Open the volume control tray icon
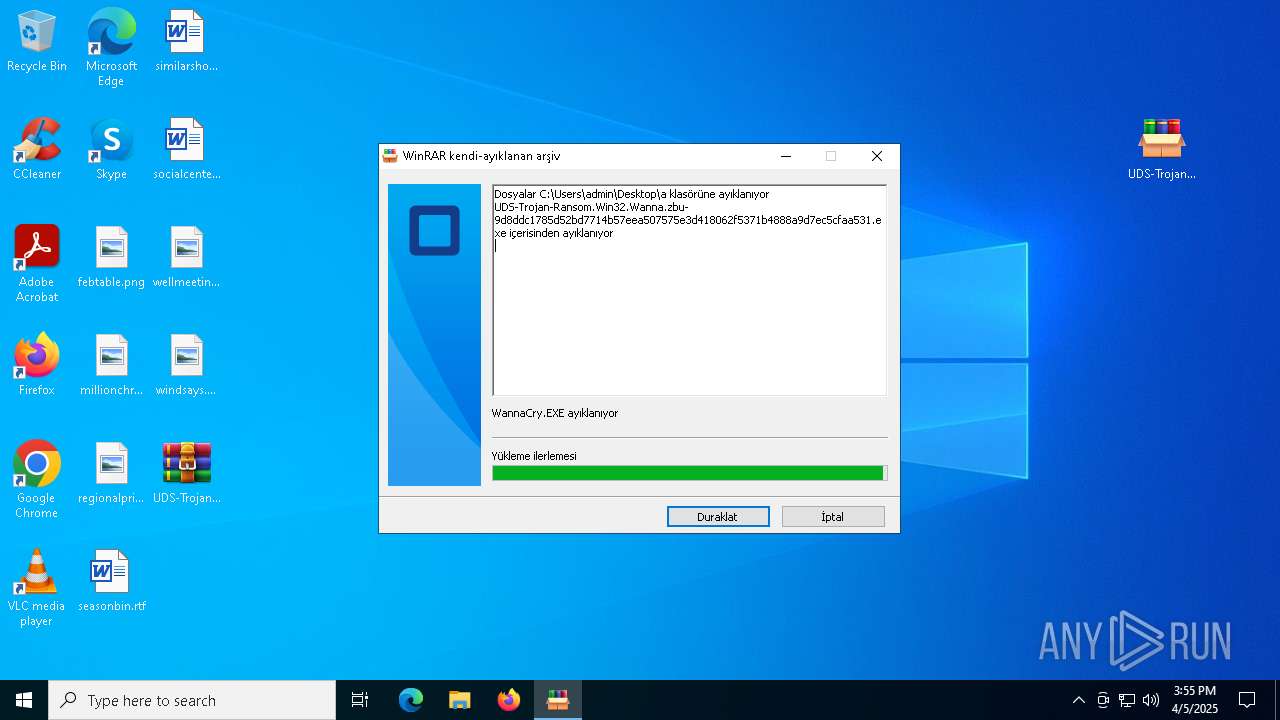 (x=1151, y=700)
